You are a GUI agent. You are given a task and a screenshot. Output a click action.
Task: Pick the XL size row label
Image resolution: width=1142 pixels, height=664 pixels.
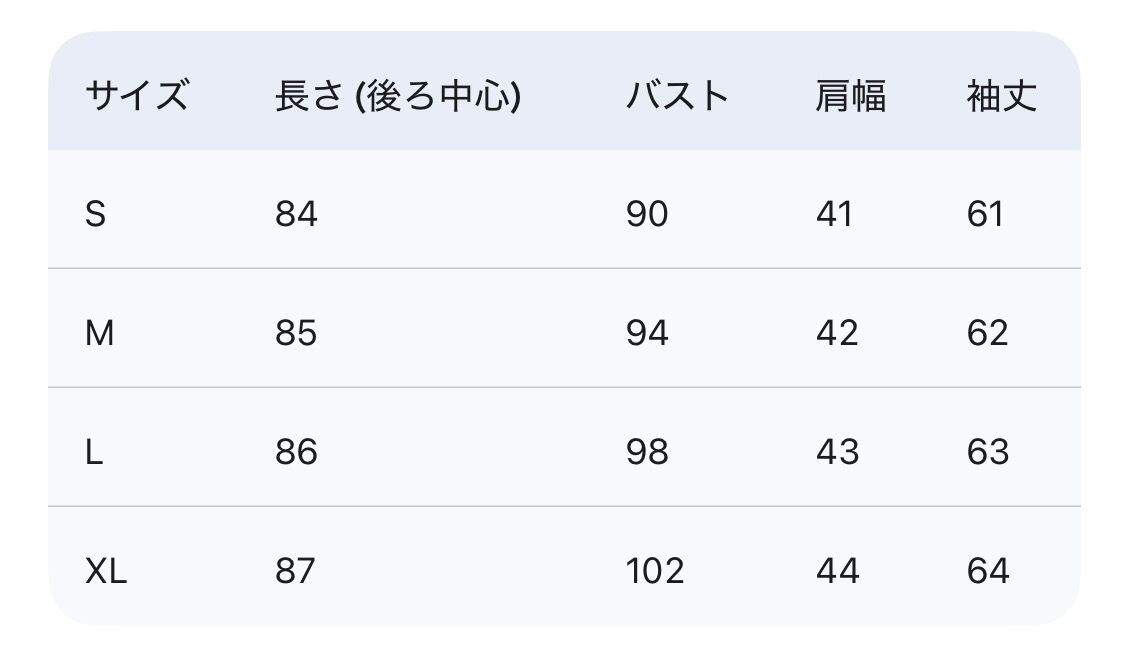click(106, 571)
